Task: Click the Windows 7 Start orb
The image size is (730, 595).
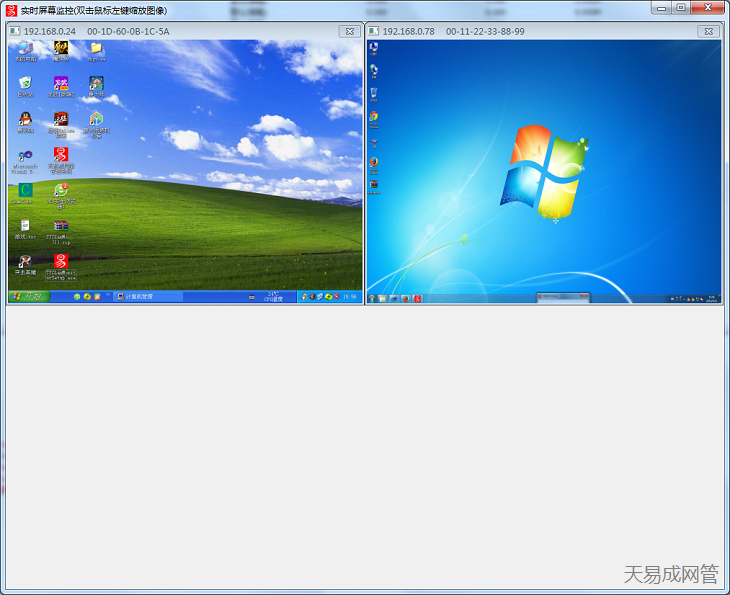Action: [x=372, y=298]
